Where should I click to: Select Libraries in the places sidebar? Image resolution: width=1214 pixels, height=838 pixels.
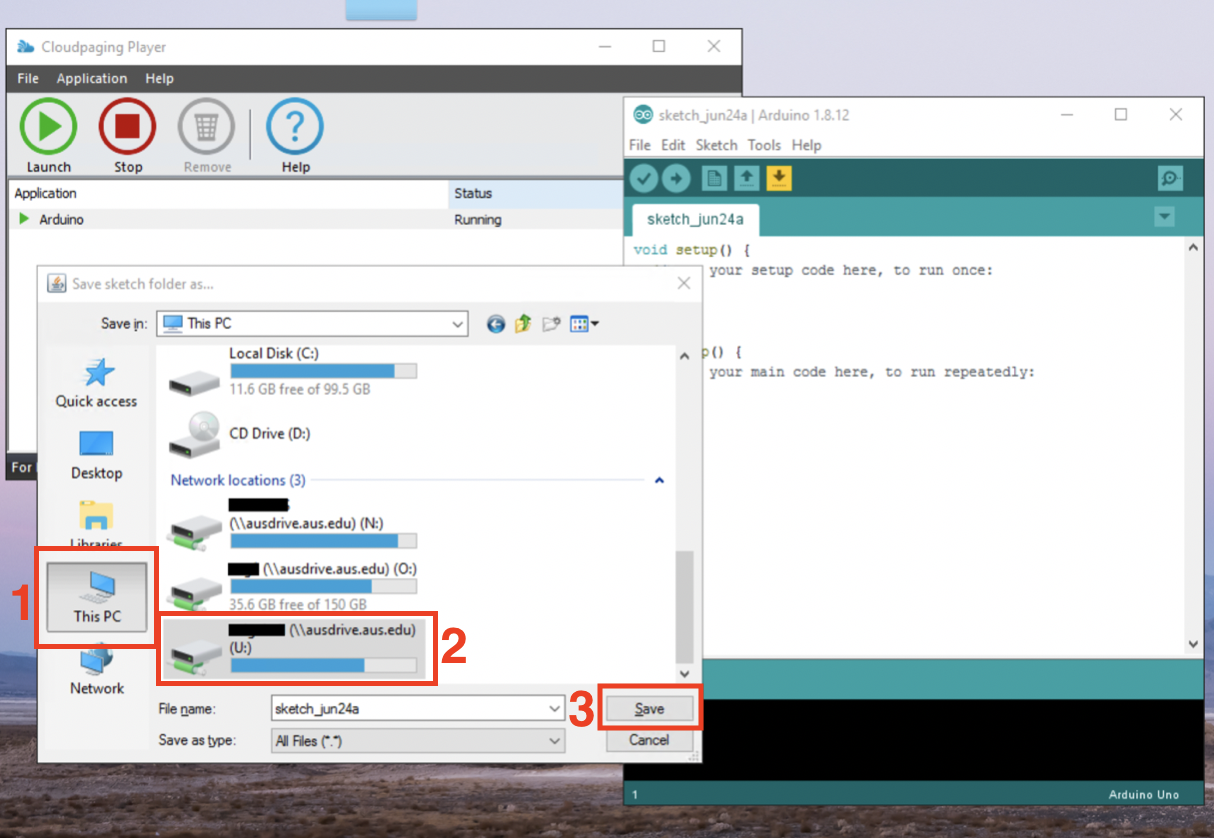click(x=96, y=526)
